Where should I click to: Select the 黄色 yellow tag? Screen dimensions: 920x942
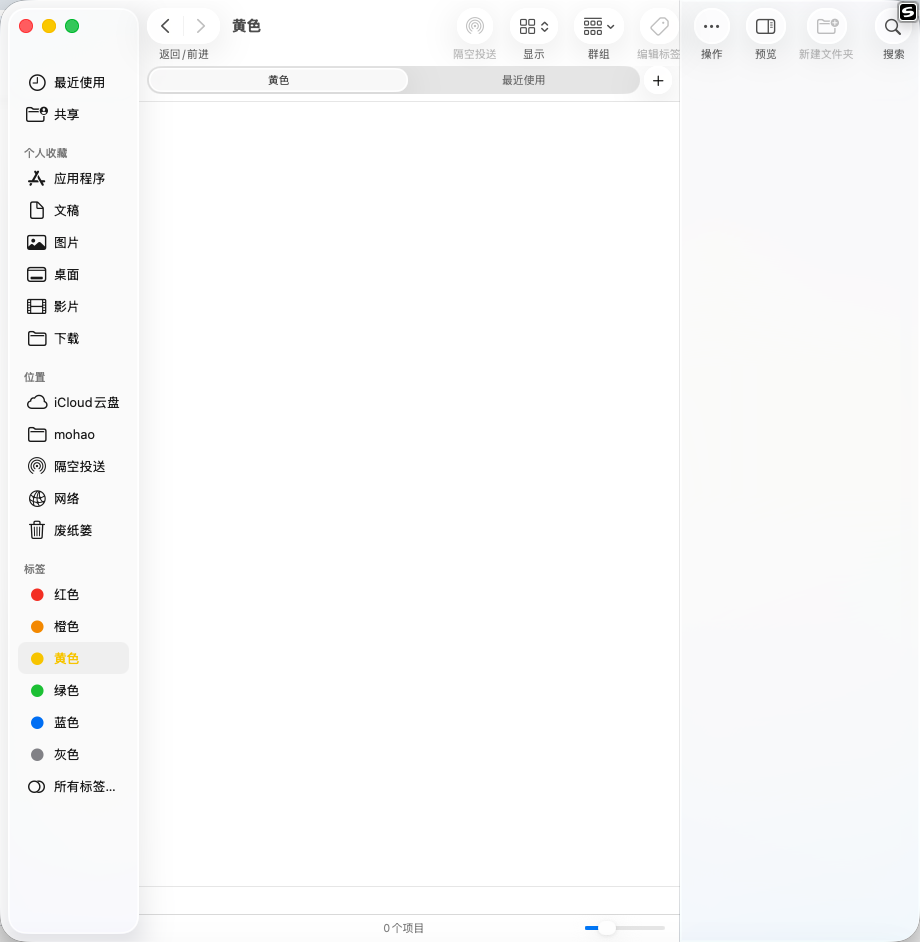pos(73,658)
